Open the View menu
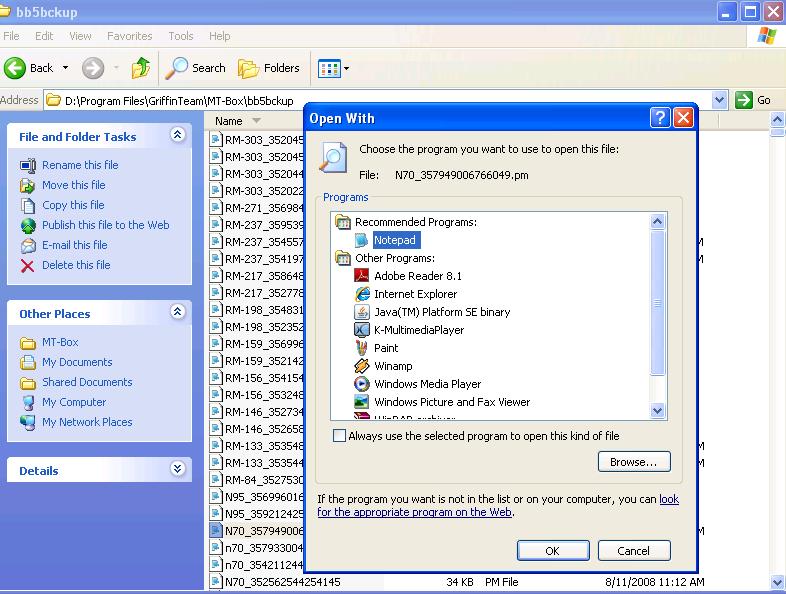The image size is (786, 594). (x=80, y=36)
